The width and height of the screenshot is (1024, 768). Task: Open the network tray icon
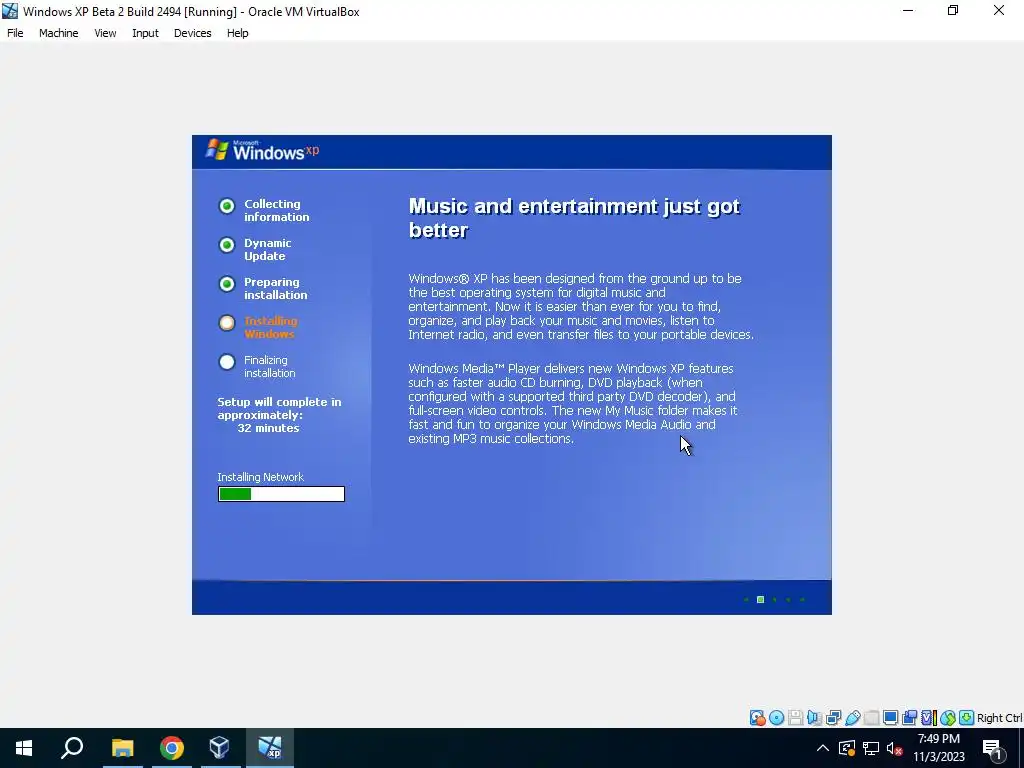pyautogui.click(x=871, y=748)
